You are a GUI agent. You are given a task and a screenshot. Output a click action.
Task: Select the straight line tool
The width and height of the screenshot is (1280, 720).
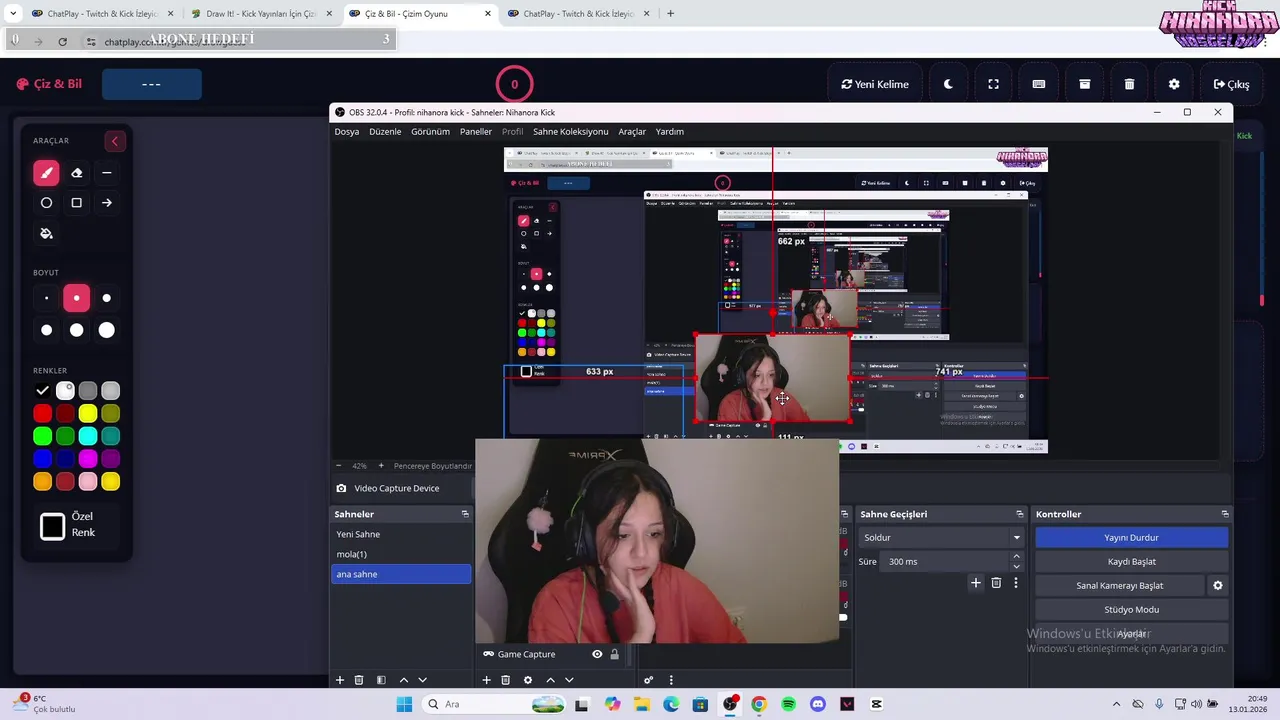pos(107,173)
